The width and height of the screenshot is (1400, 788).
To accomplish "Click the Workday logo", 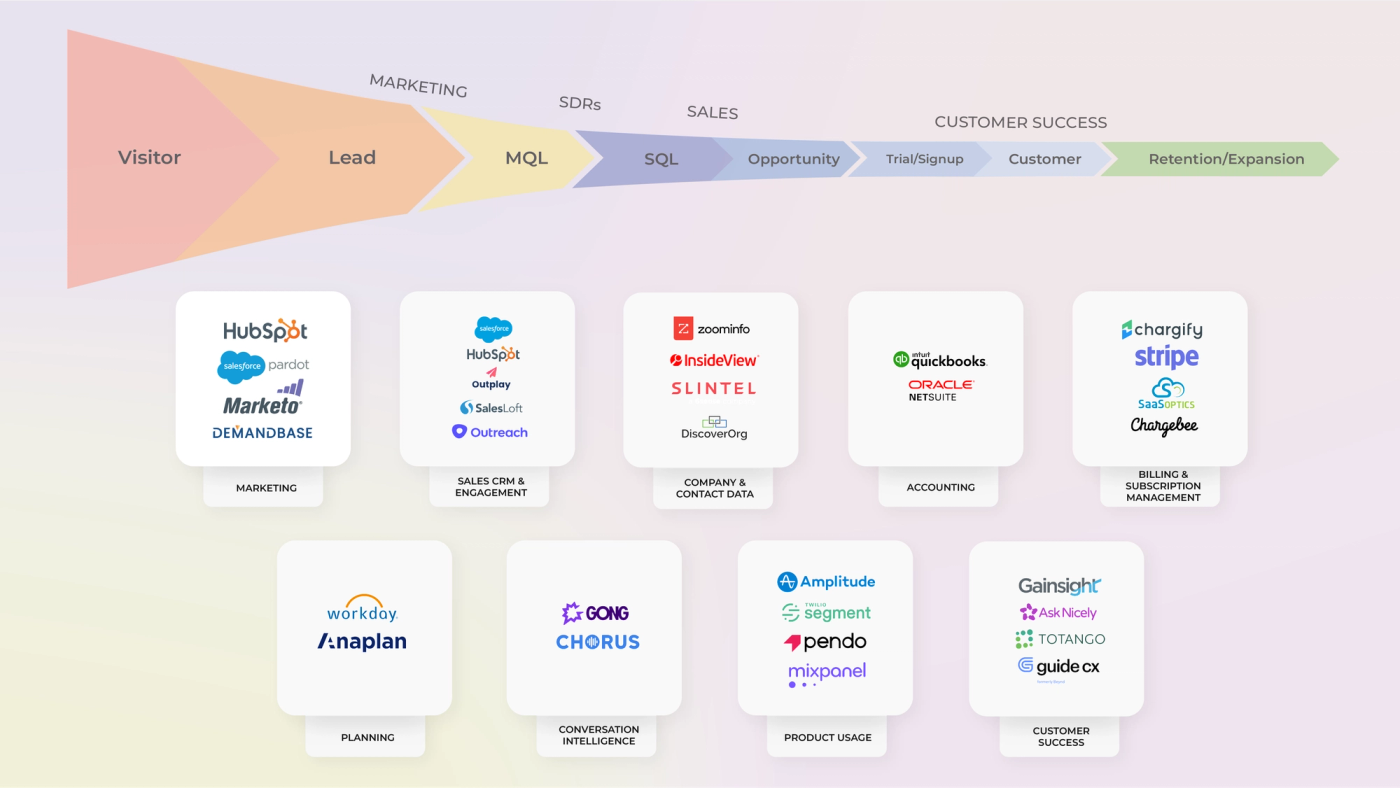I will click(362, 609).
